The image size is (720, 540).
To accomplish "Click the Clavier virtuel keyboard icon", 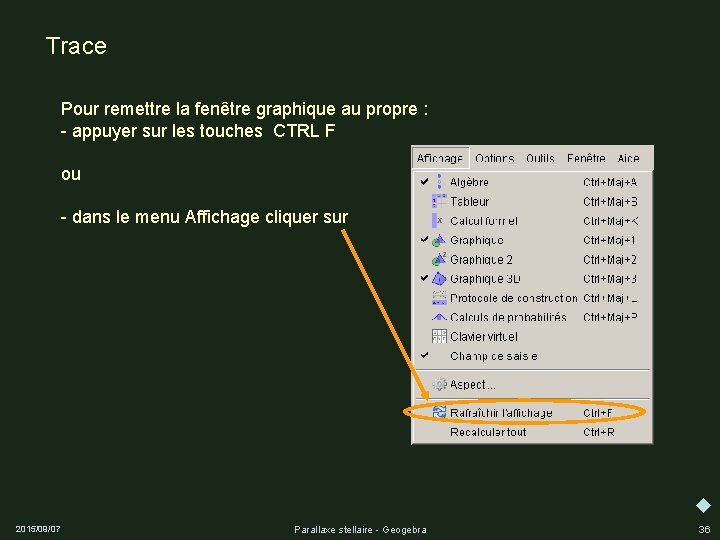I will tap(439, 336).
